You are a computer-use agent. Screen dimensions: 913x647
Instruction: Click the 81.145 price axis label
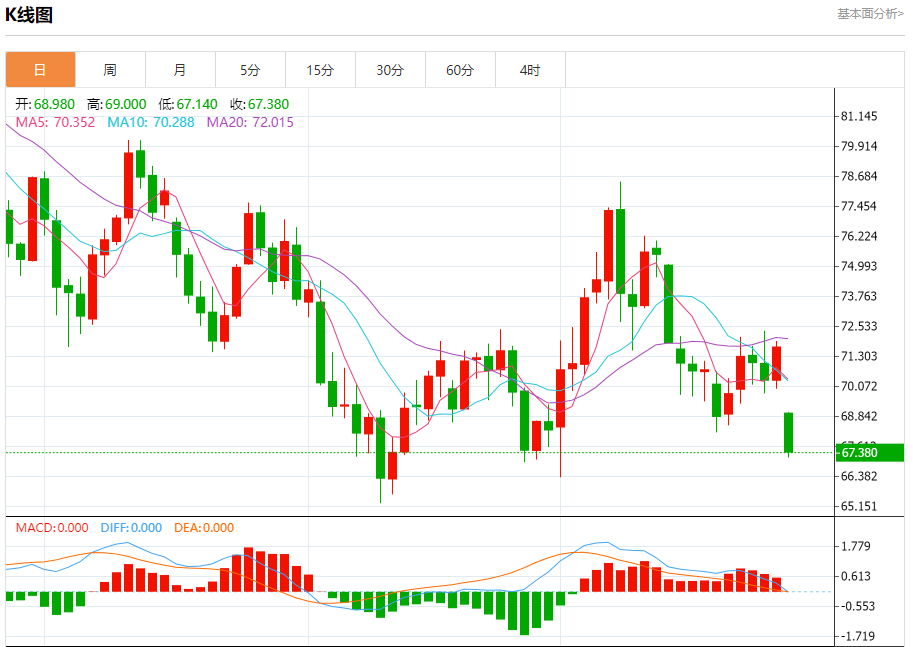point(859,116)
